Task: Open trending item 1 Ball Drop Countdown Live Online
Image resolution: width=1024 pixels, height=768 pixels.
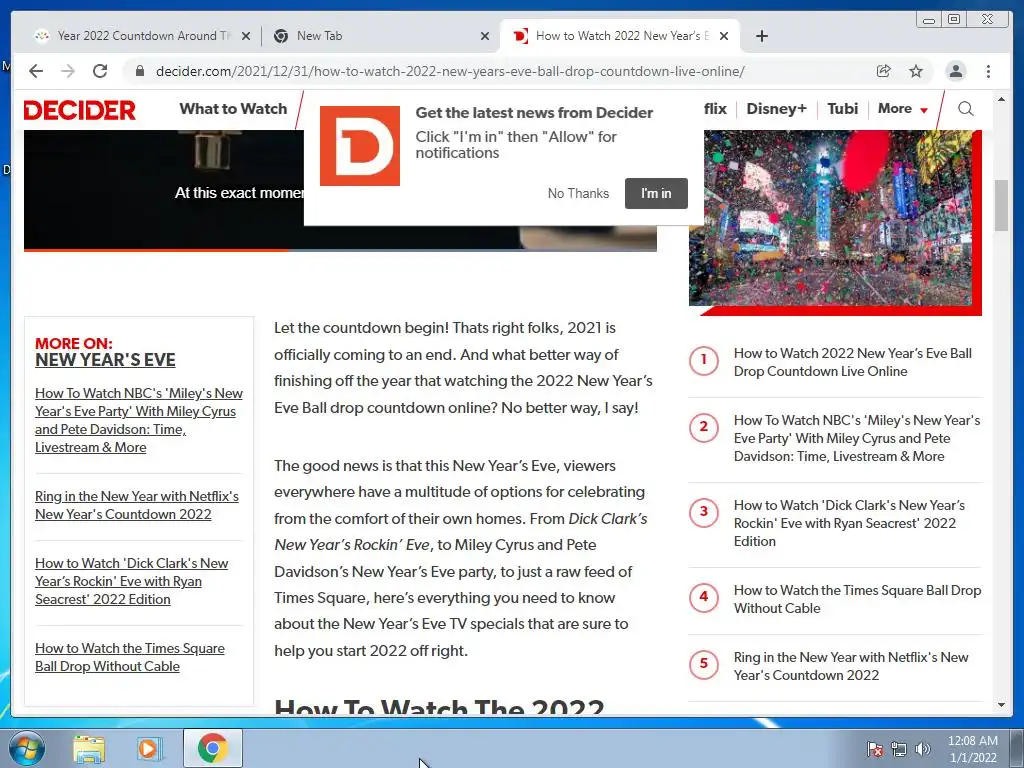Action: pyautogui.click(x=852, y=362)
